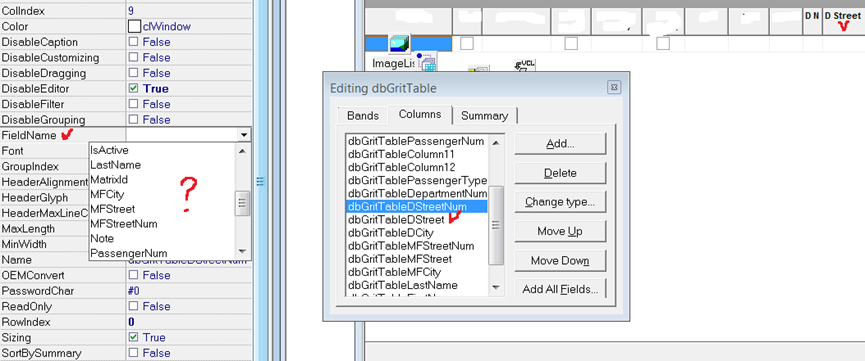The image size is (865, 361).
Task: Toggle the DisableDragging checkbox
Action: [134, 73]
